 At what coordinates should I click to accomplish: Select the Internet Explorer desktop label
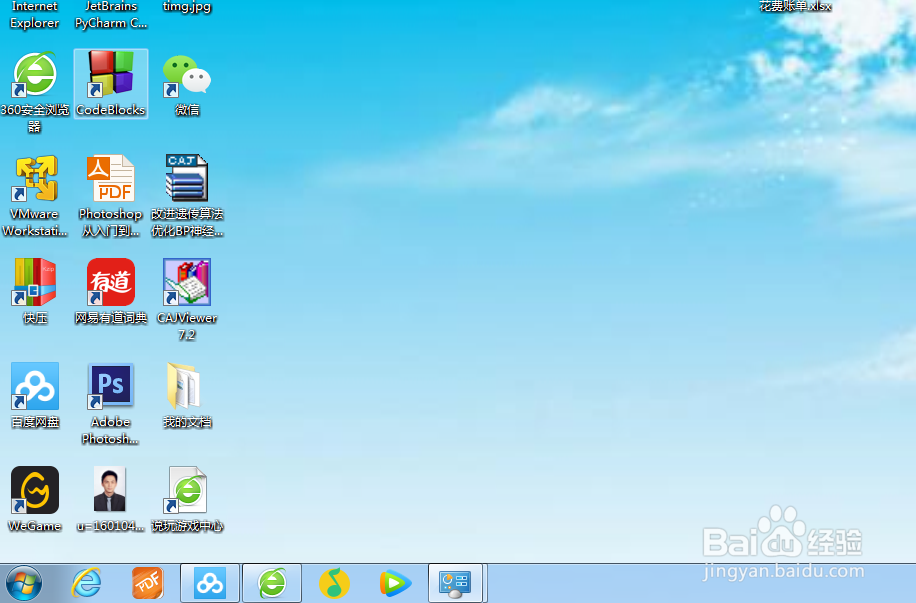coord(34,15)
